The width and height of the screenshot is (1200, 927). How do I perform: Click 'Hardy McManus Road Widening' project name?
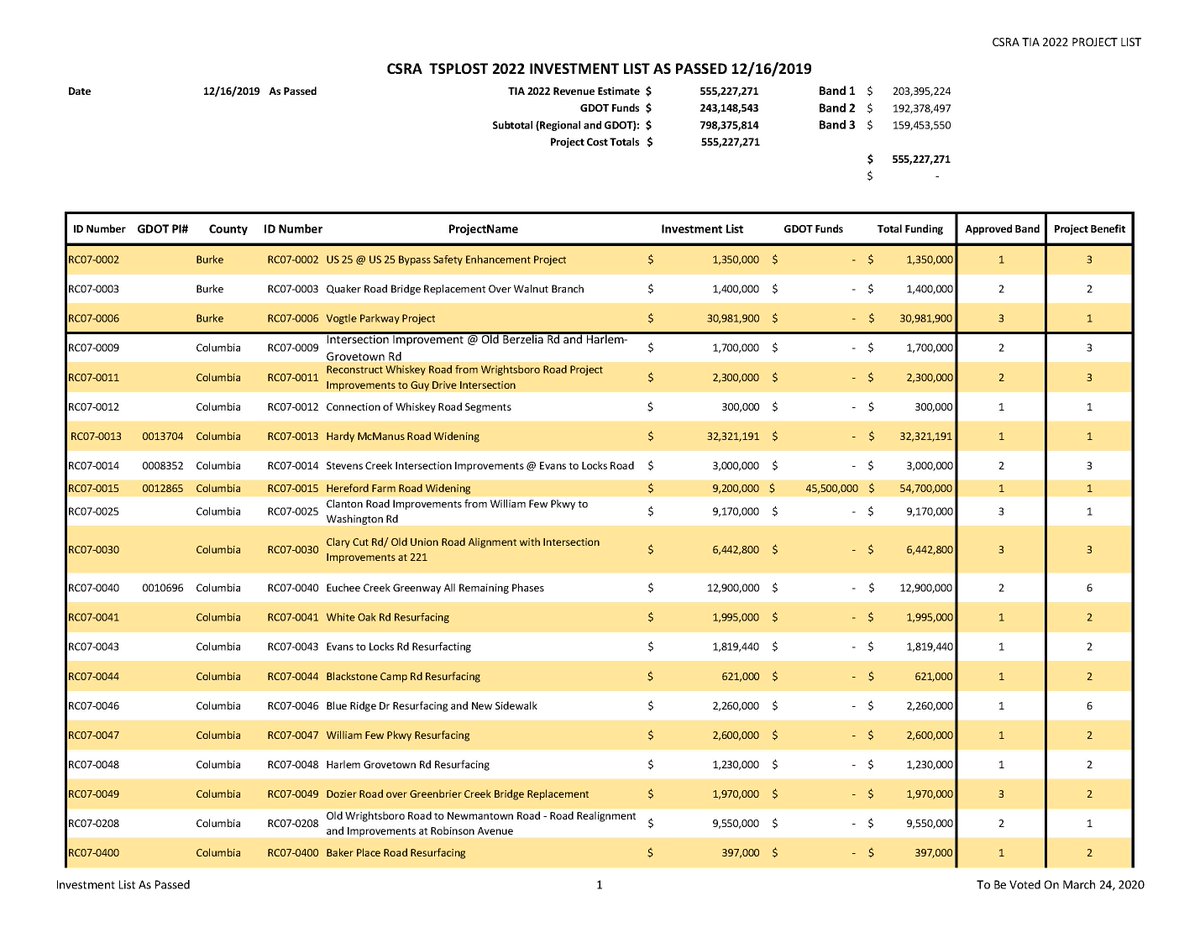point(402,436)
